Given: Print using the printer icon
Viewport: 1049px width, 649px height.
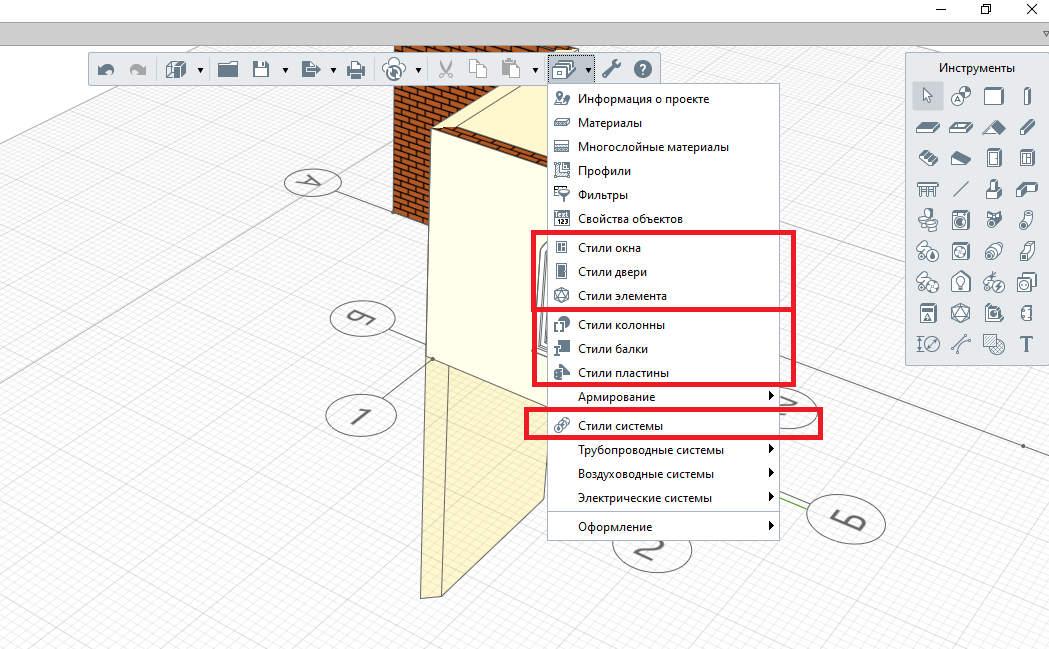Looking at the screenshot, I should [x=356, y=70].
